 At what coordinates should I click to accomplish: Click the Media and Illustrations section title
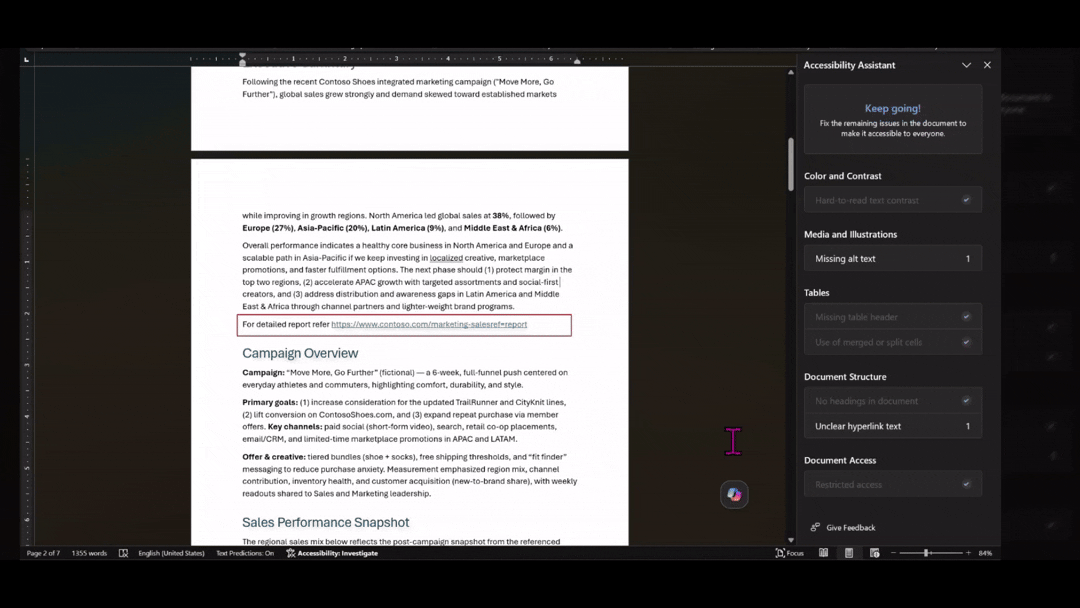(851, 235)
